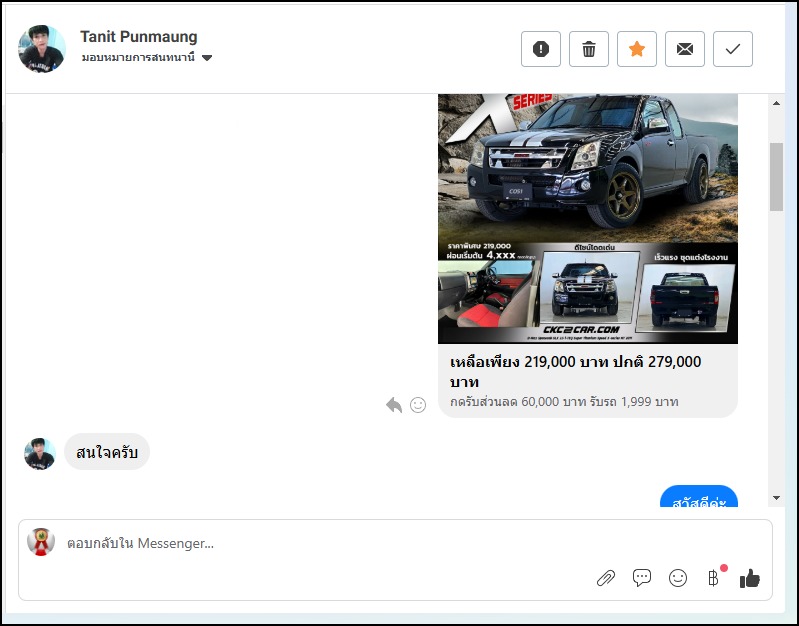Click the chat scrollbar up arrow
Screen dimensions: 799x626
[776, 103]
